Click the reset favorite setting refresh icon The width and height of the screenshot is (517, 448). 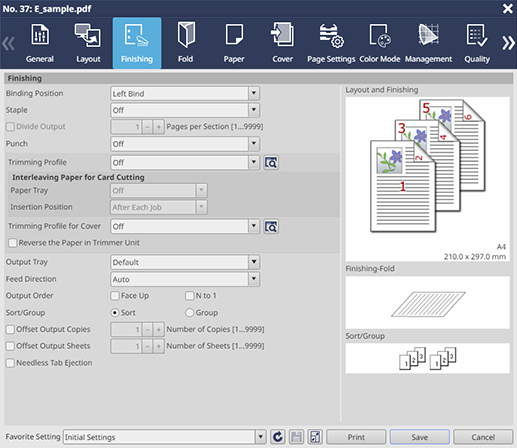277,437
